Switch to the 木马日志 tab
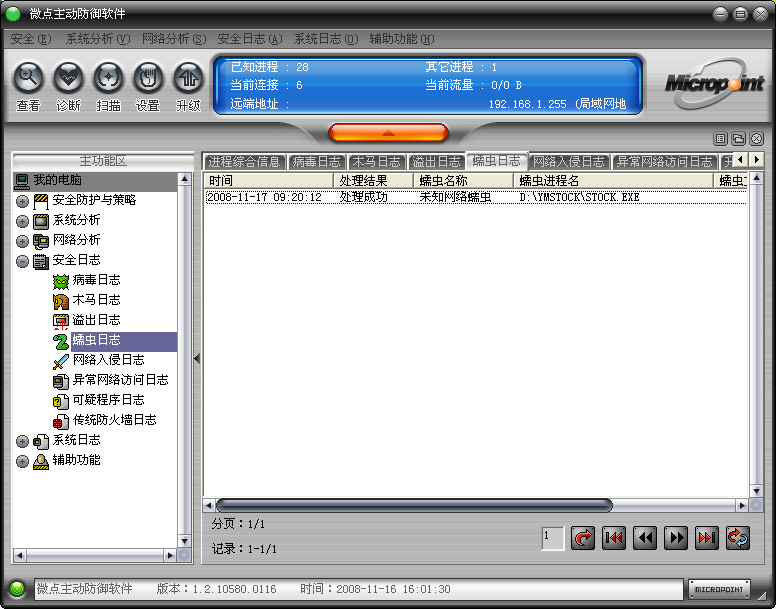776x609 pixels. tap(377, 161)
